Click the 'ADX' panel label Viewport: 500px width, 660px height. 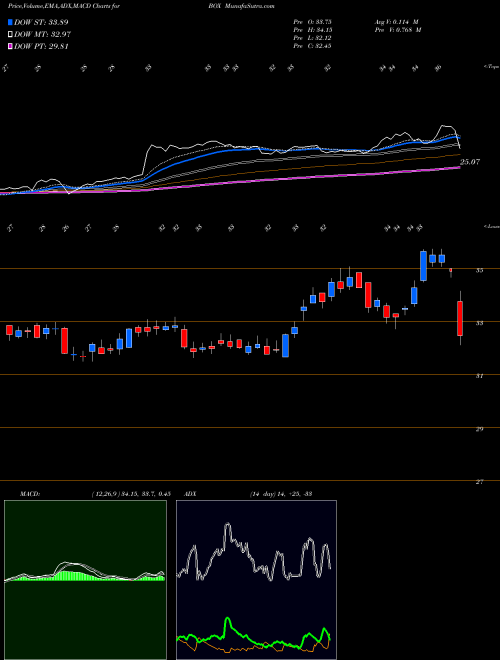191,494
